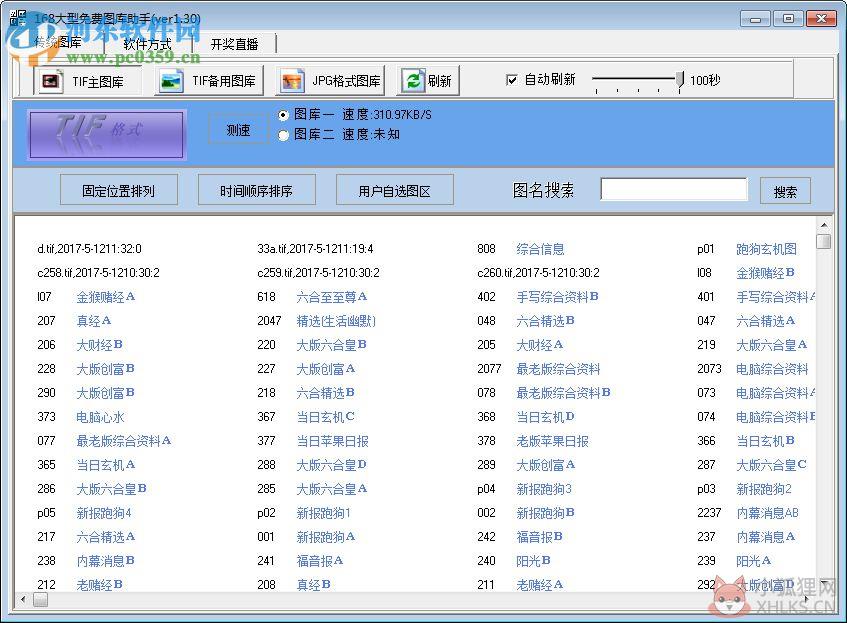
Task: Open the TIF备用图库 backup library
Action: [x=209, y=81]
